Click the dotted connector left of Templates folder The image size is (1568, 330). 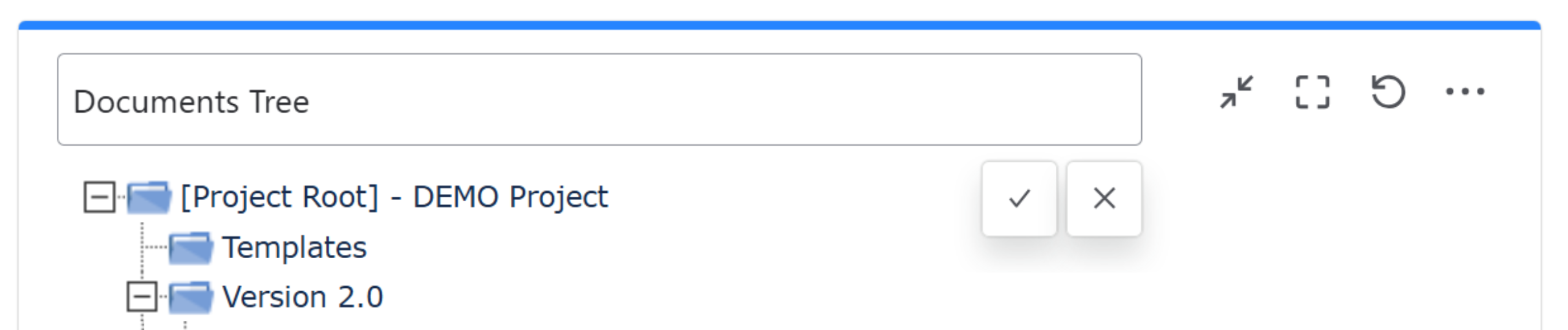(x=155, y=247)
